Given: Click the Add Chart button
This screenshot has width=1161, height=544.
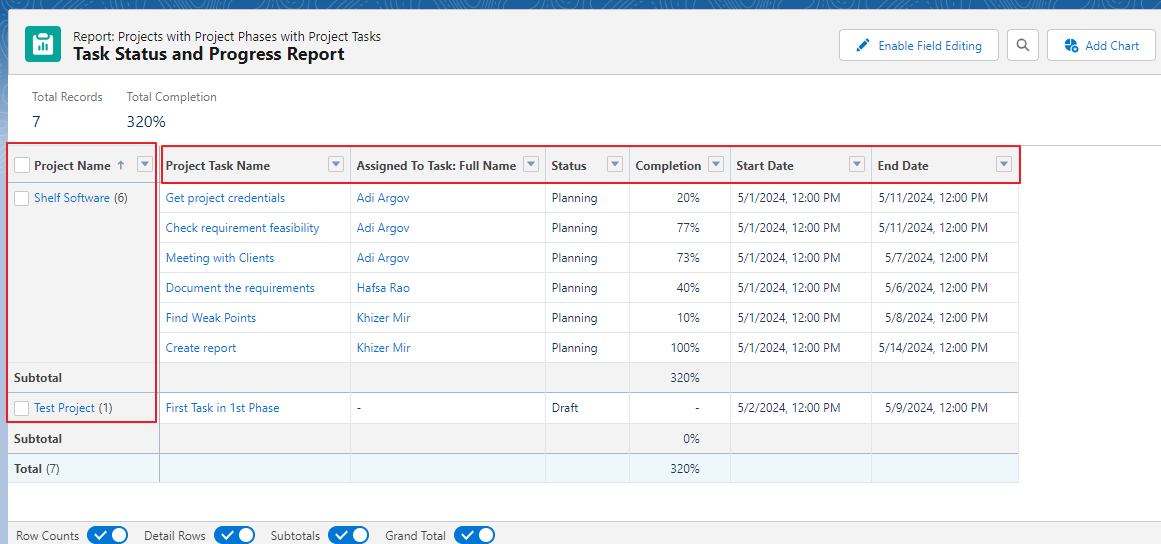Looking at the screenshot, I should (1101, 45).
